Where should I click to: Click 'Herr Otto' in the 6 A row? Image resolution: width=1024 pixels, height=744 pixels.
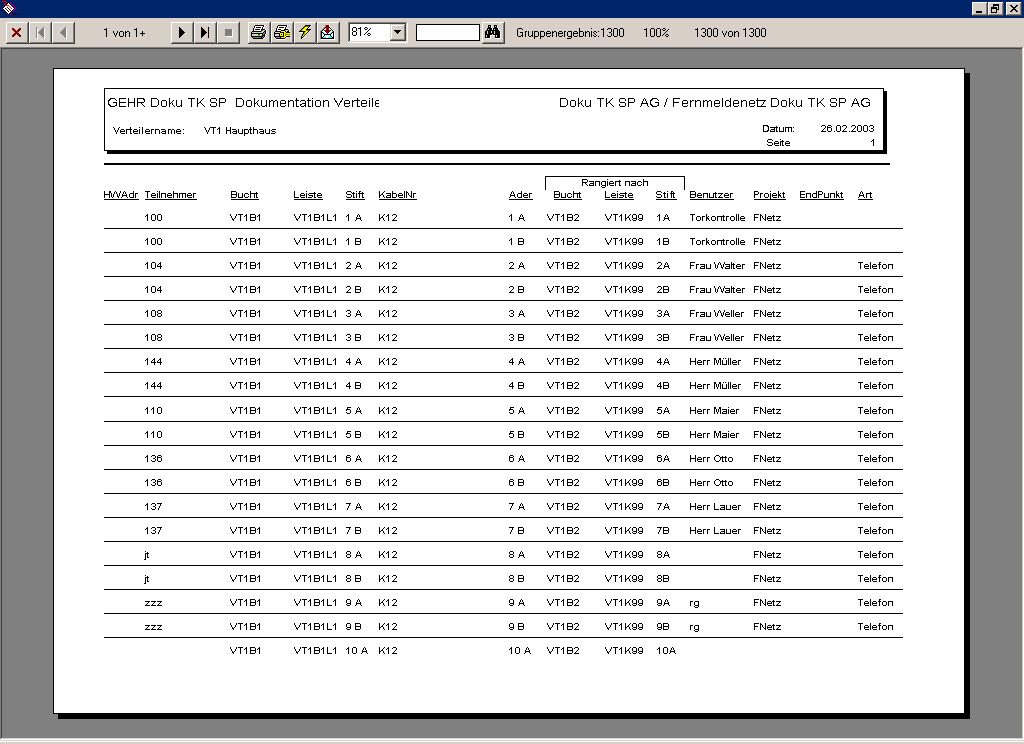pyautogui.click(x=711, y=459)
